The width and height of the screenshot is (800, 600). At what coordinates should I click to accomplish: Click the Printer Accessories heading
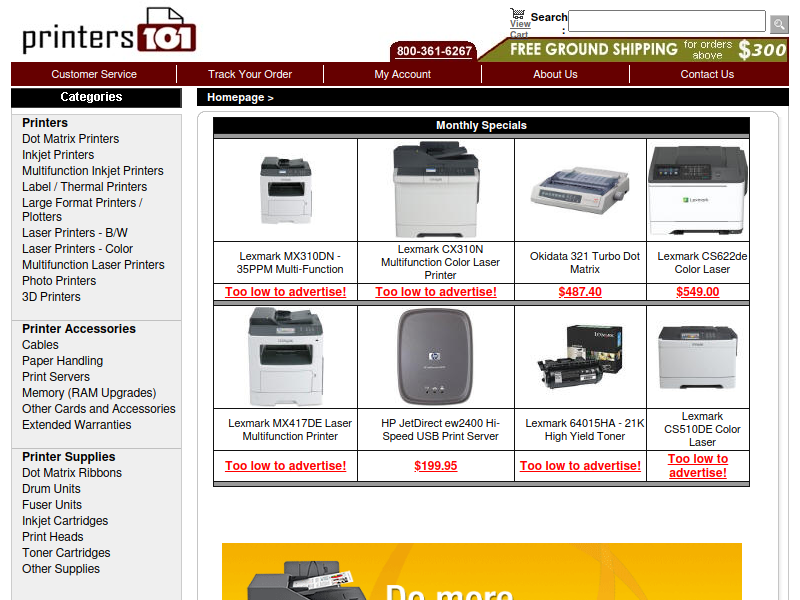tap(79, 329)
